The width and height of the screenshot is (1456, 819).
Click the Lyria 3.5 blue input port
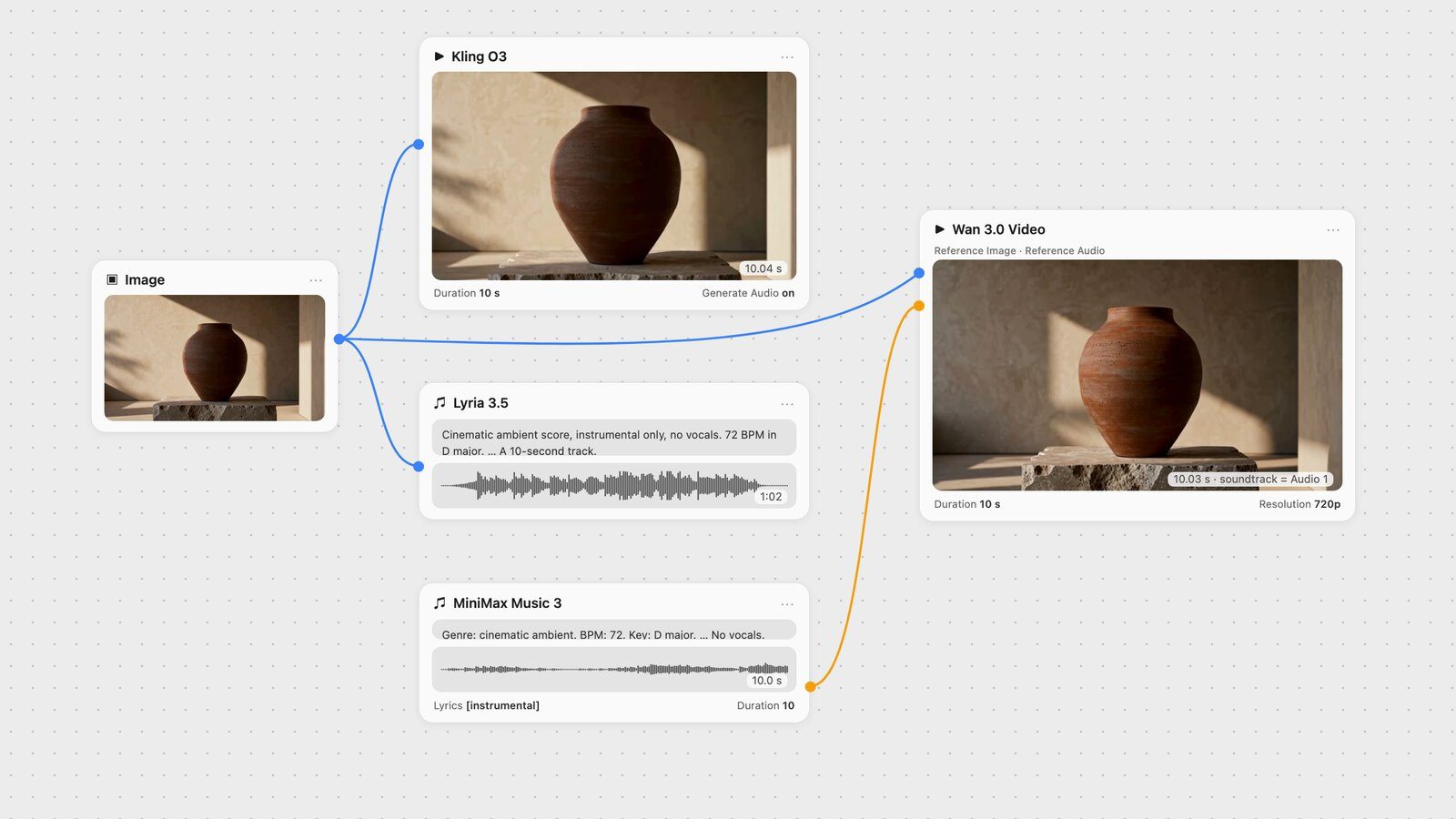419,466
